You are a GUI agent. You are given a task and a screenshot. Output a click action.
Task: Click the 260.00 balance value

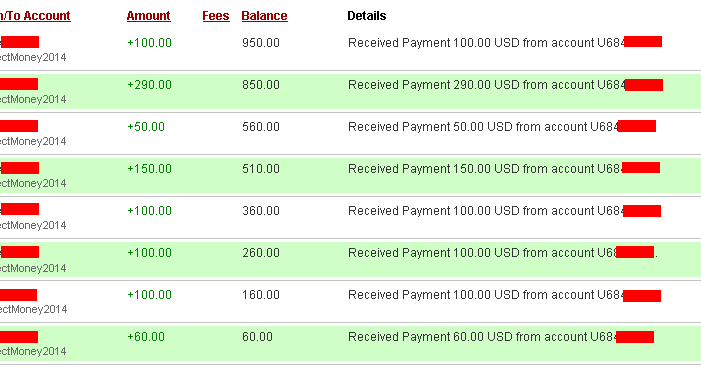tap(261, 253)
